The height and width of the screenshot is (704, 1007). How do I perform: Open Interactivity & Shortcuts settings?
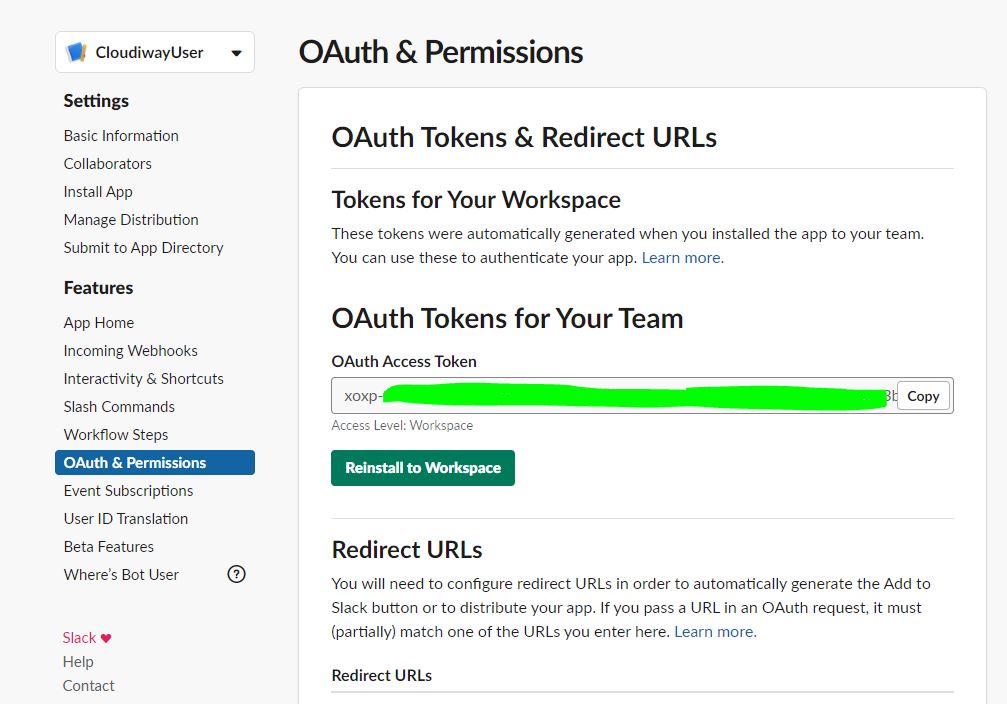tap(143, 378)
